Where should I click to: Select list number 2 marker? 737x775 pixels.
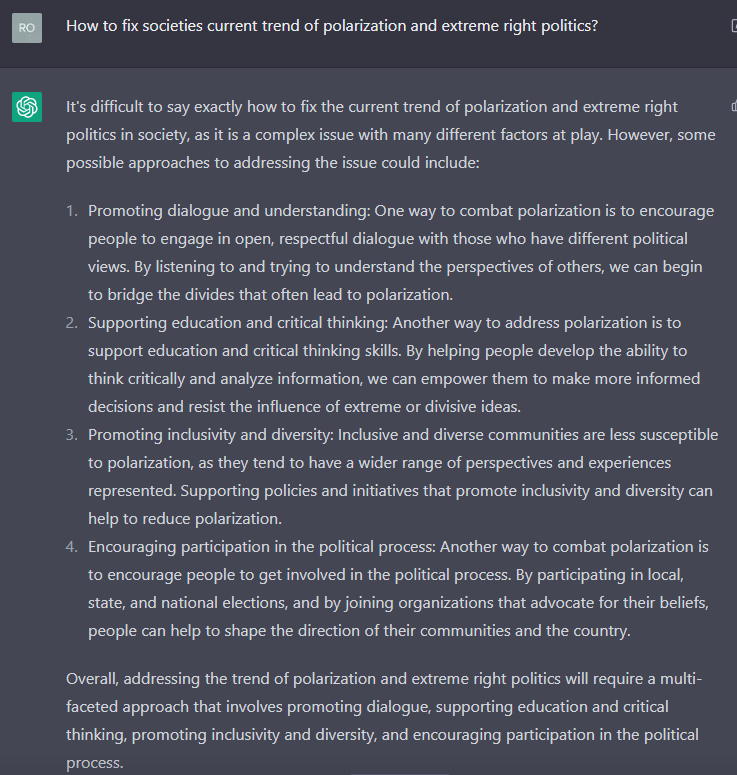[x=72, y=323]
